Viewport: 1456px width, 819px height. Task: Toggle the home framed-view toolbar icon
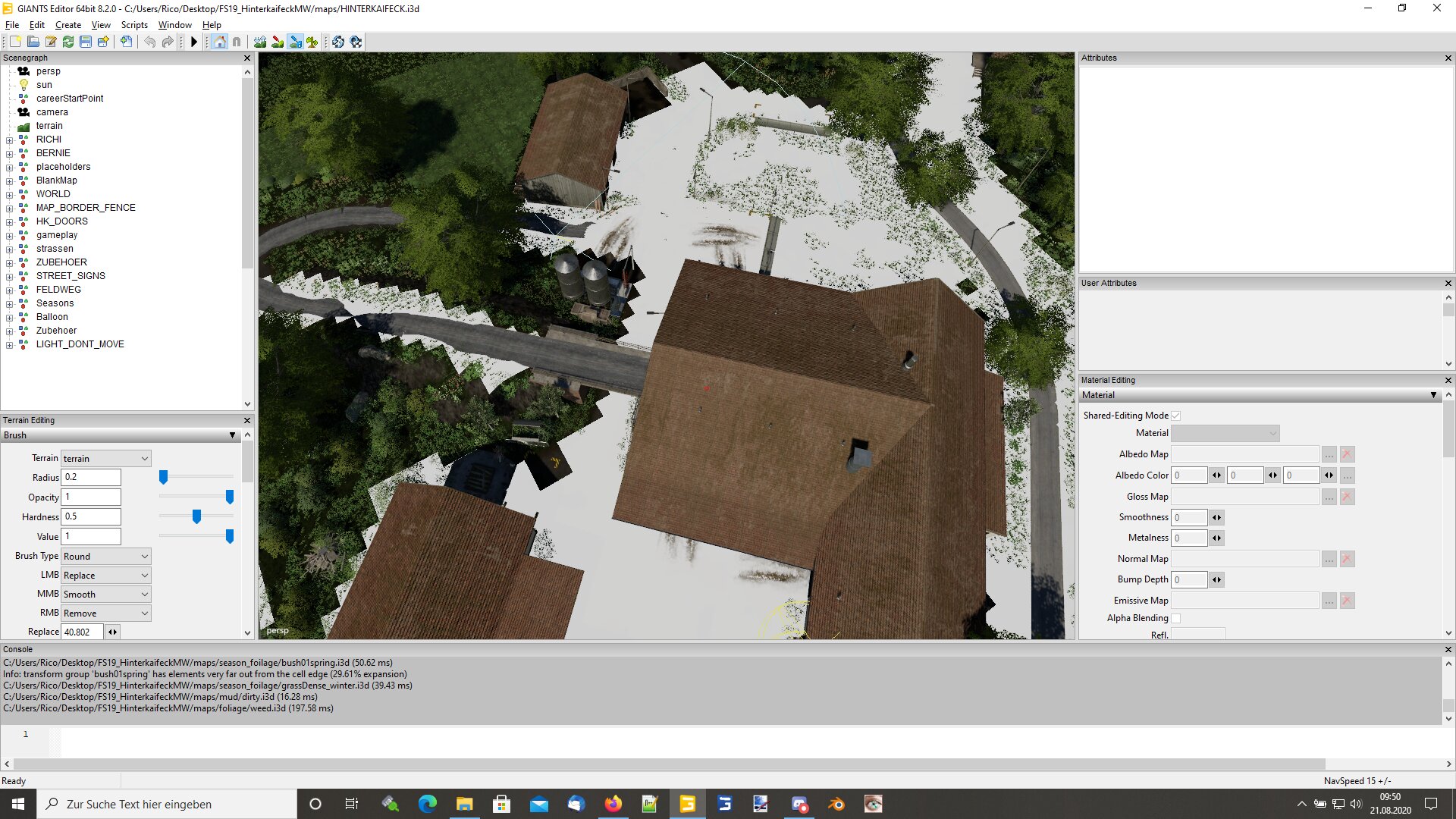pyautogui.click(x=220, y=42)
